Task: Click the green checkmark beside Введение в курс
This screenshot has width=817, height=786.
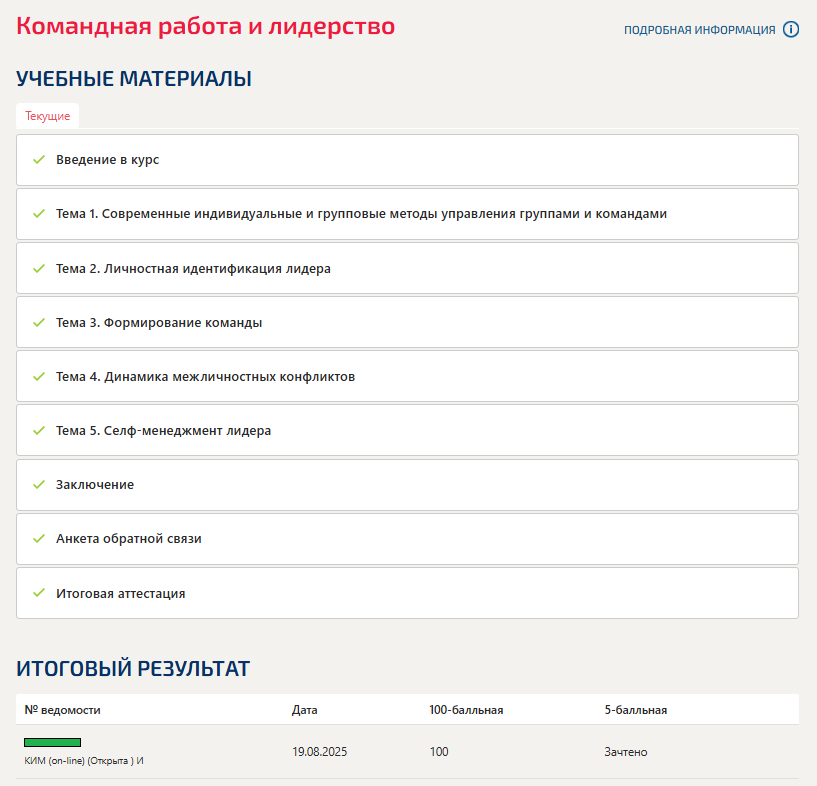Action: pos(39,159)
